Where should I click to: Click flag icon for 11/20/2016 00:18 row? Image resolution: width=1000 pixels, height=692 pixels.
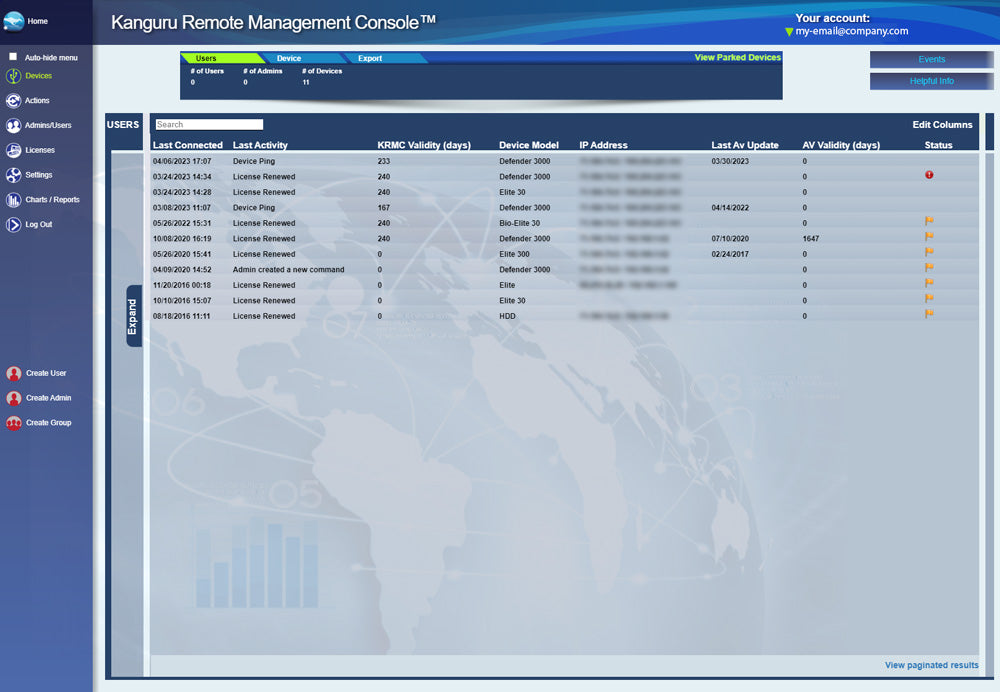point(929,283)
